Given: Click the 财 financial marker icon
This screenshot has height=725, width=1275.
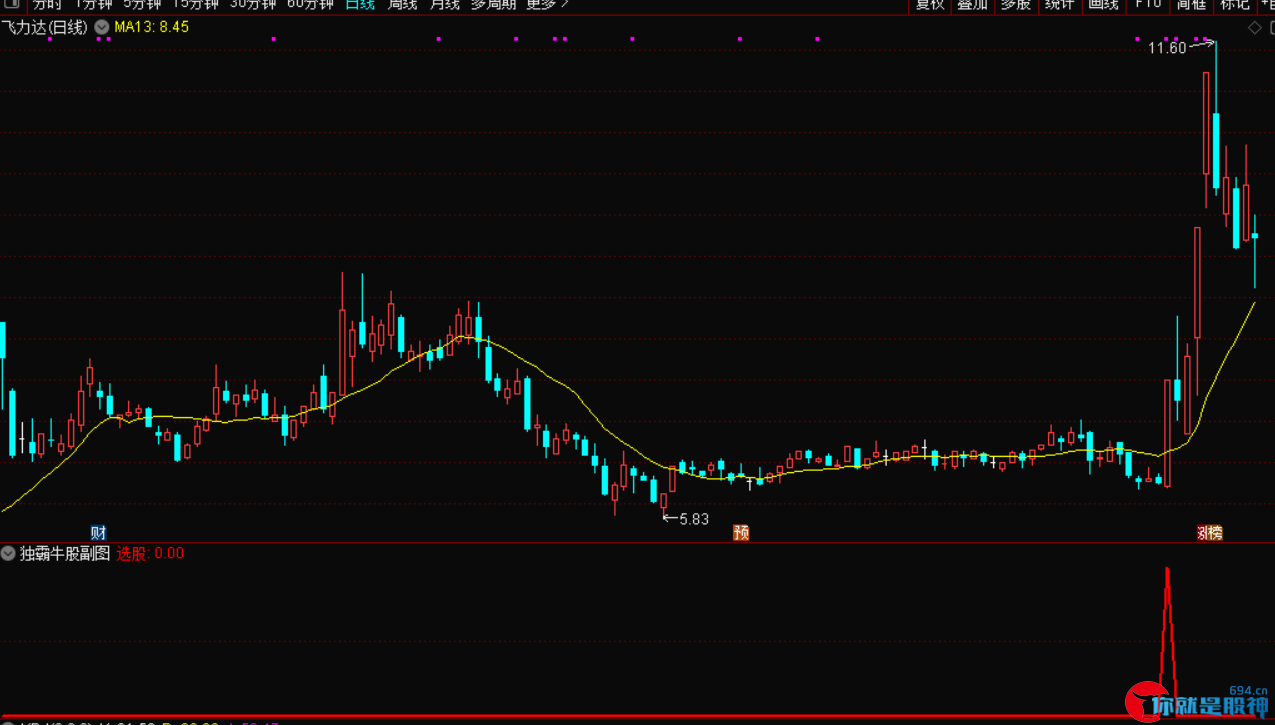Looking at the screenshot, I should [x=98, y=533].
